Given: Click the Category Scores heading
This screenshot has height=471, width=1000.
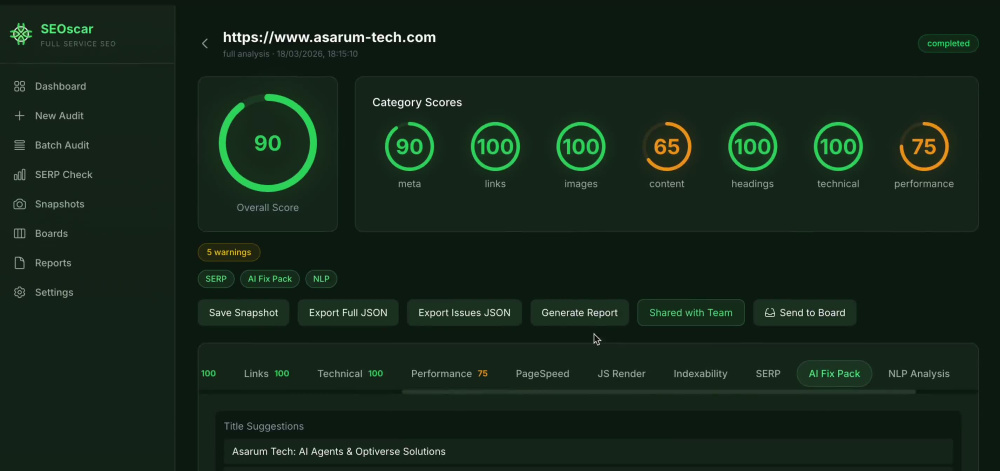Looking at the screenshot, I should (x=417, y=102).
